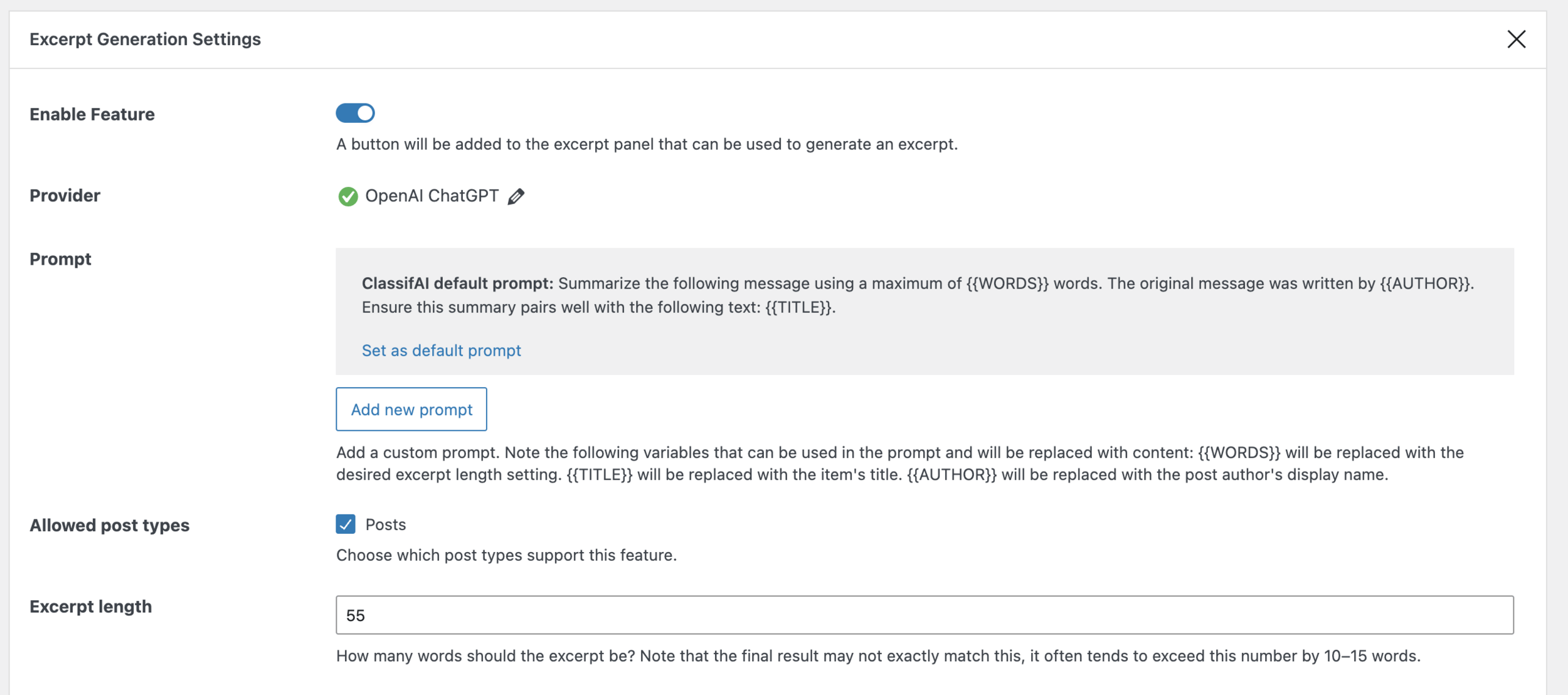
Task: Click the Allowed post types label
Action: pos(109,525)
